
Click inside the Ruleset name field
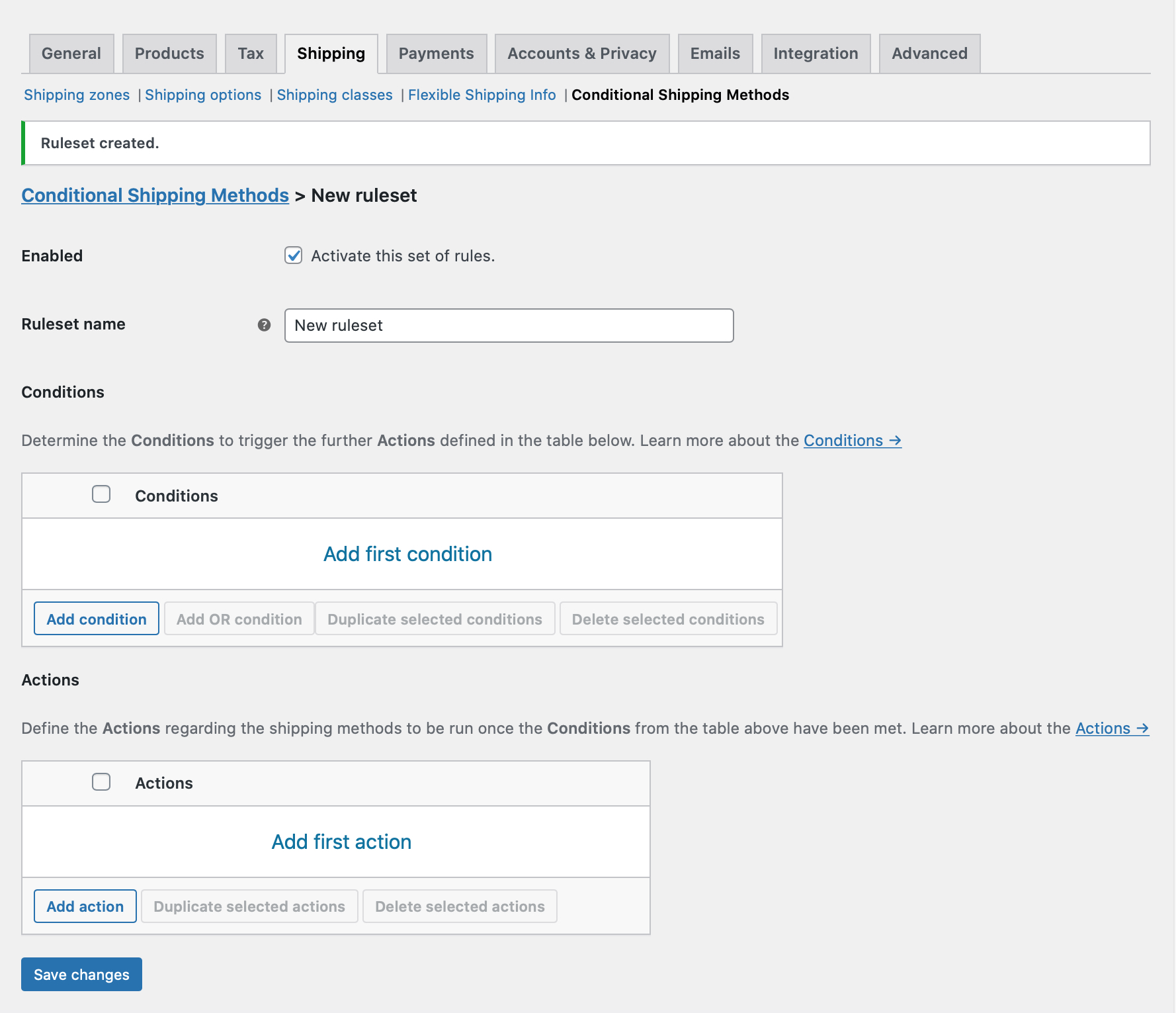(509, 325)
